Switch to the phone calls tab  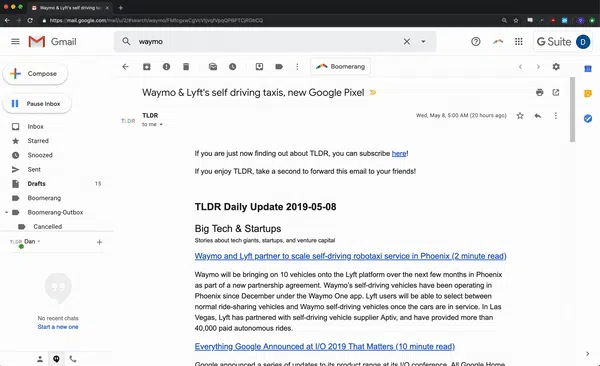73,359
